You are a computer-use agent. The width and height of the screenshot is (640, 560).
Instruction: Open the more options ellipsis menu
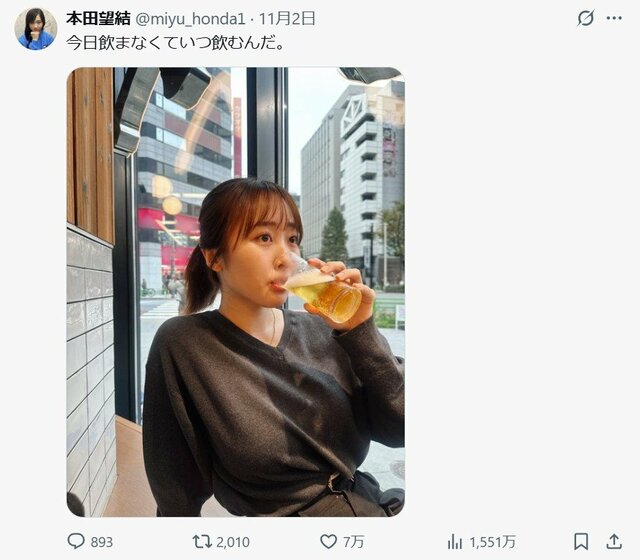pyautogui.click(x=614, y=18)
